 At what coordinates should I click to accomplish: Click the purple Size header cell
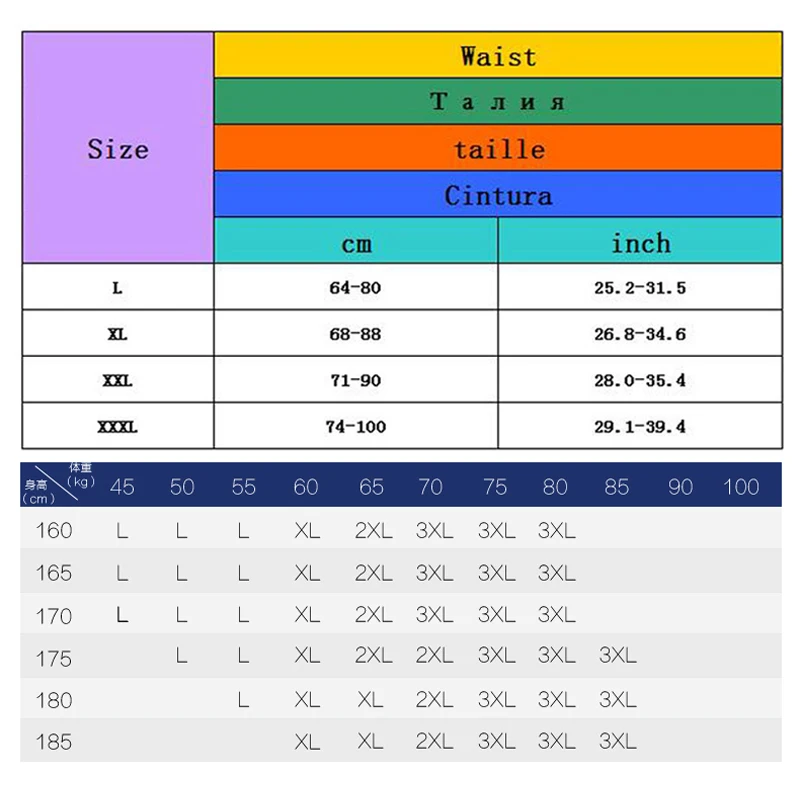118,147
